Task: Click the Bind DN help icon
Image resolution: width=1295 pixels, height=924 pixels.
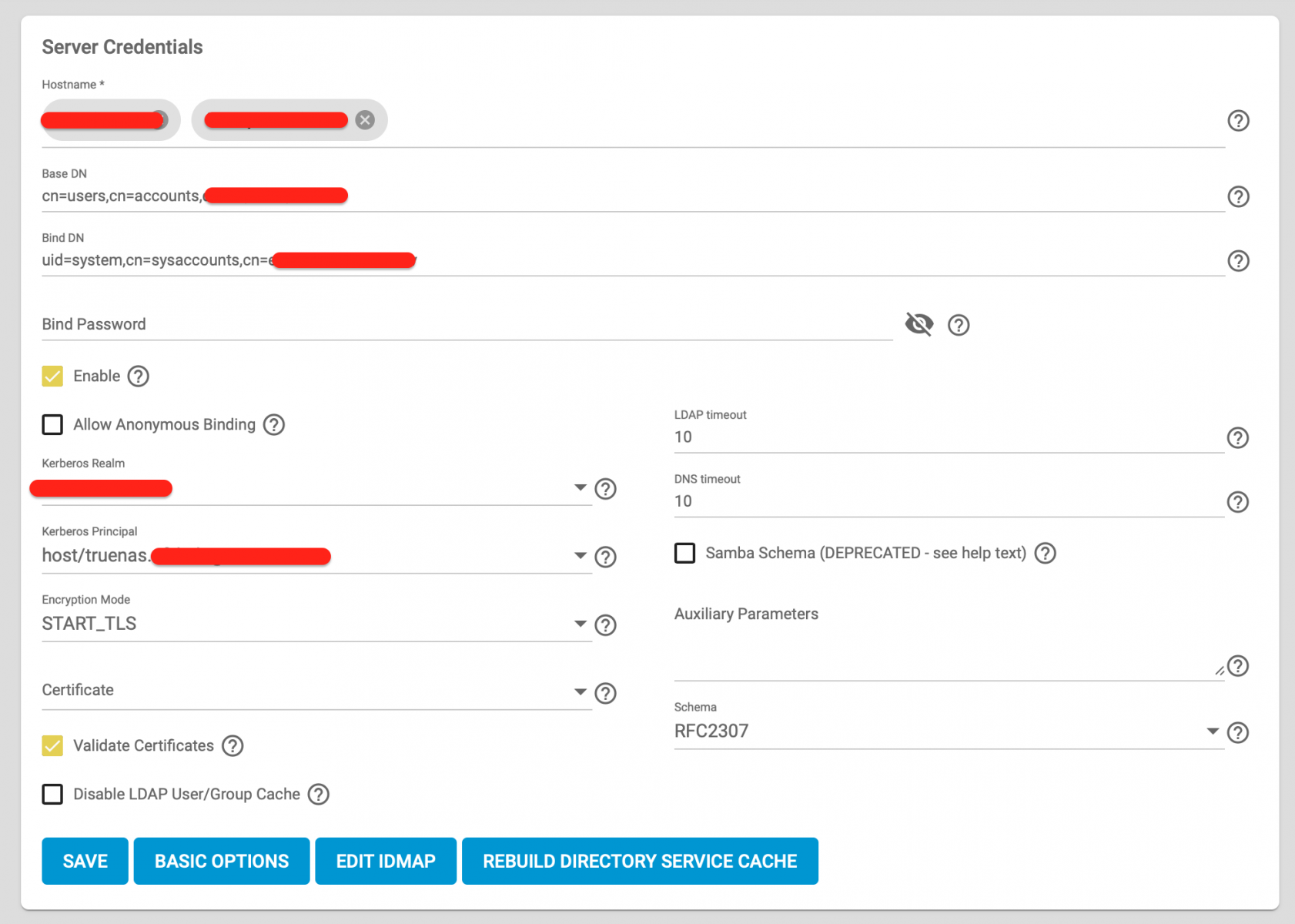Action: (x=1238, y=261)
